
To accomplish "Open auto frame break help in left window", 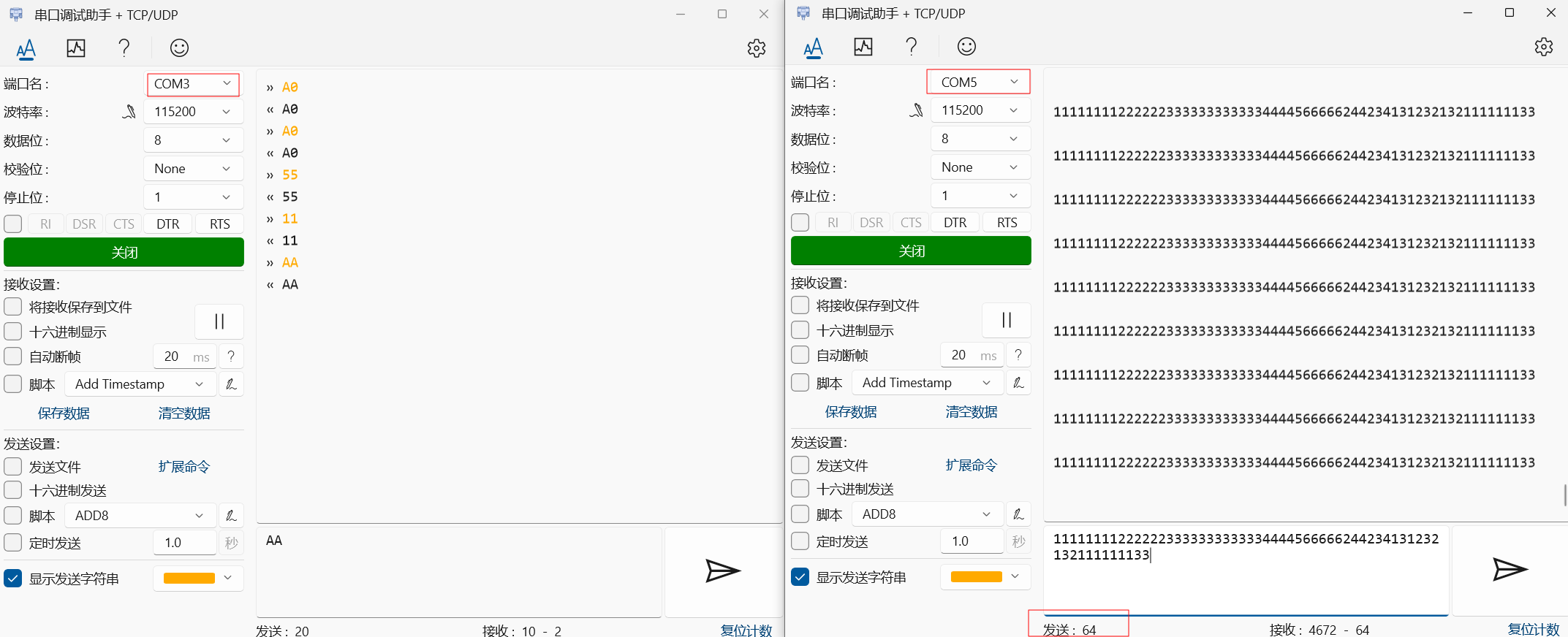I will click(x=231, y=356).
